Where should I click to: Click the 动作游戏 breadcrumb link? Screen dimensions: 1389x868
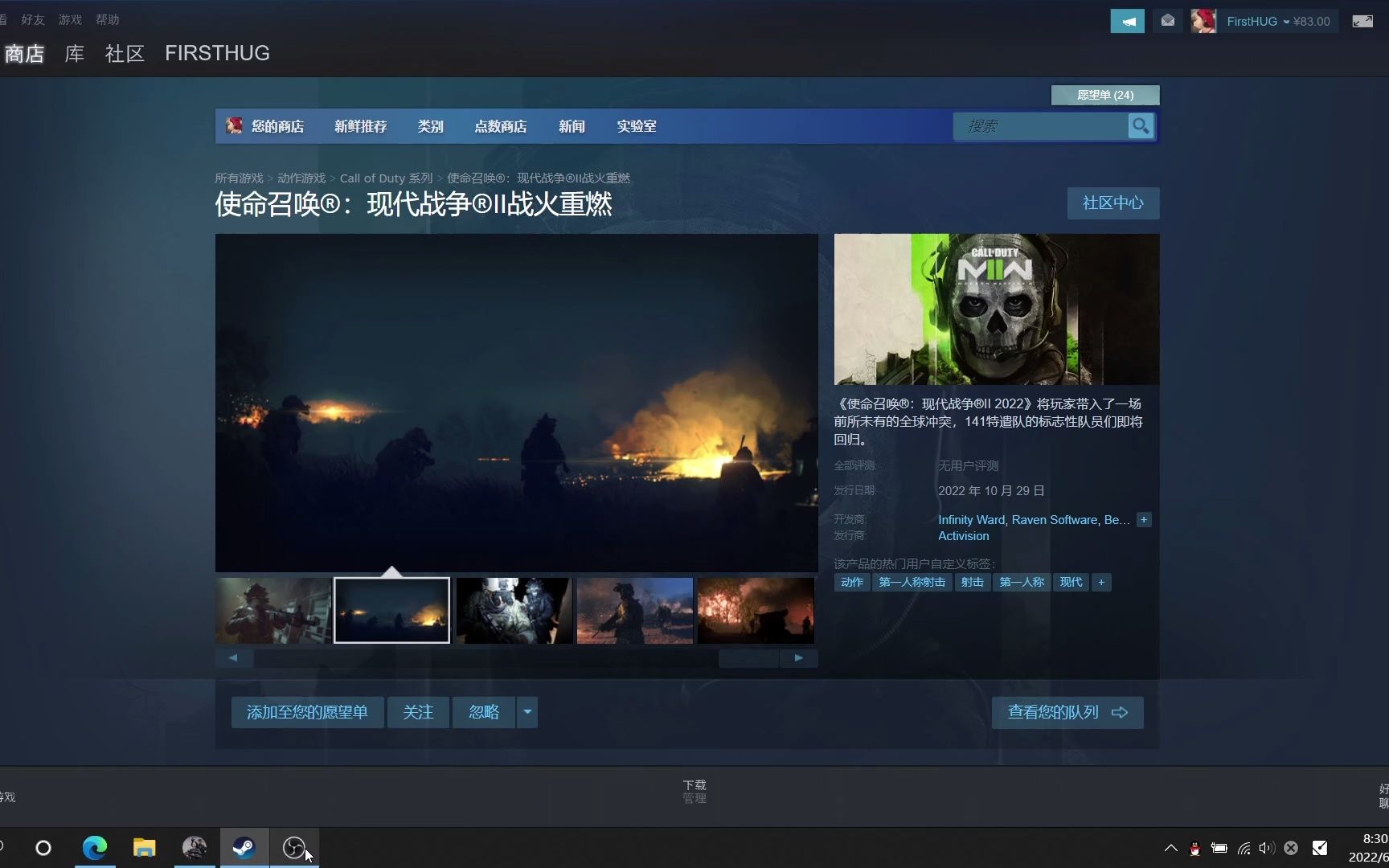[301, 178]
